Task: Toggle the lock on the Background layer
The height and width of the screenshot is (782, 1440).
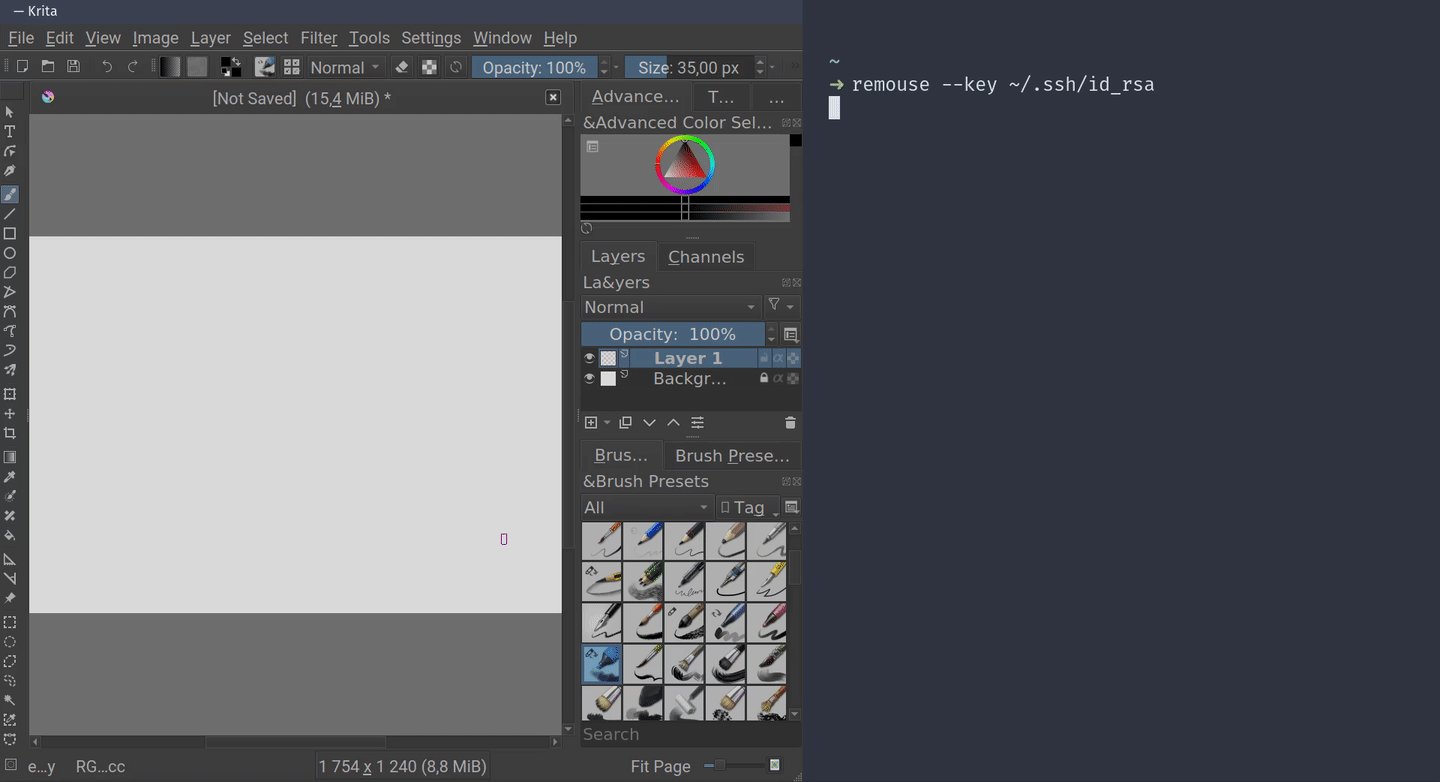Action: (x=764, y=379)
